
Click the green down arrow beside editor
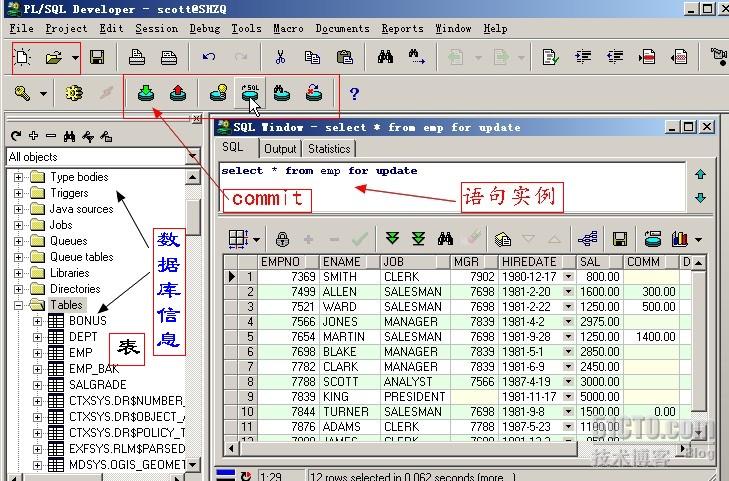700,198
